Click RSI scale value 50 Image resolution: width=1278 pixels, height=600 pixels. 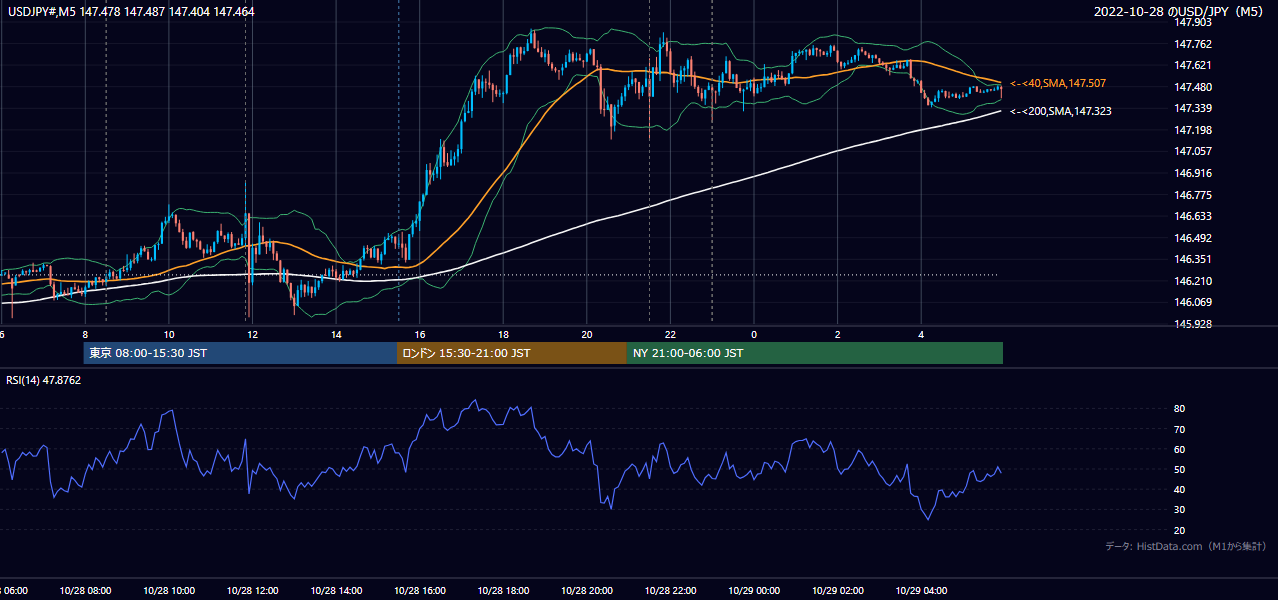tap(1180, 469)
